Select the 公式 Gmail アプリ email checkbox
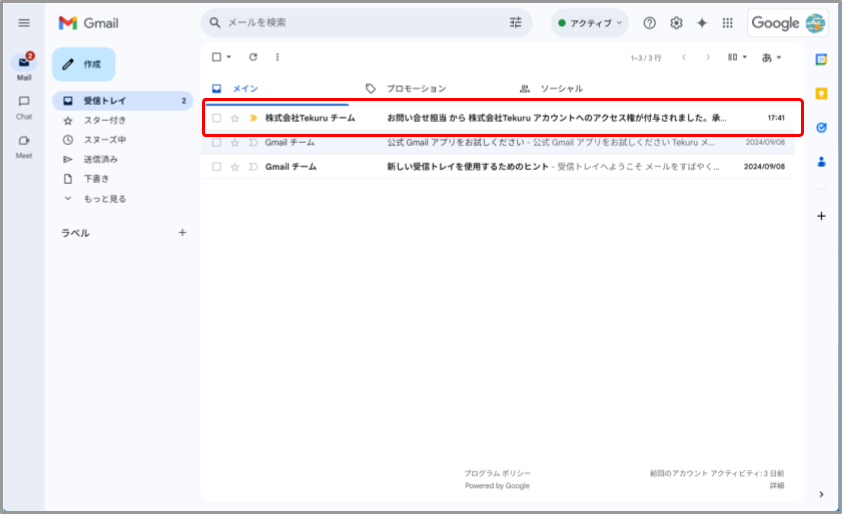 (216, 142)
